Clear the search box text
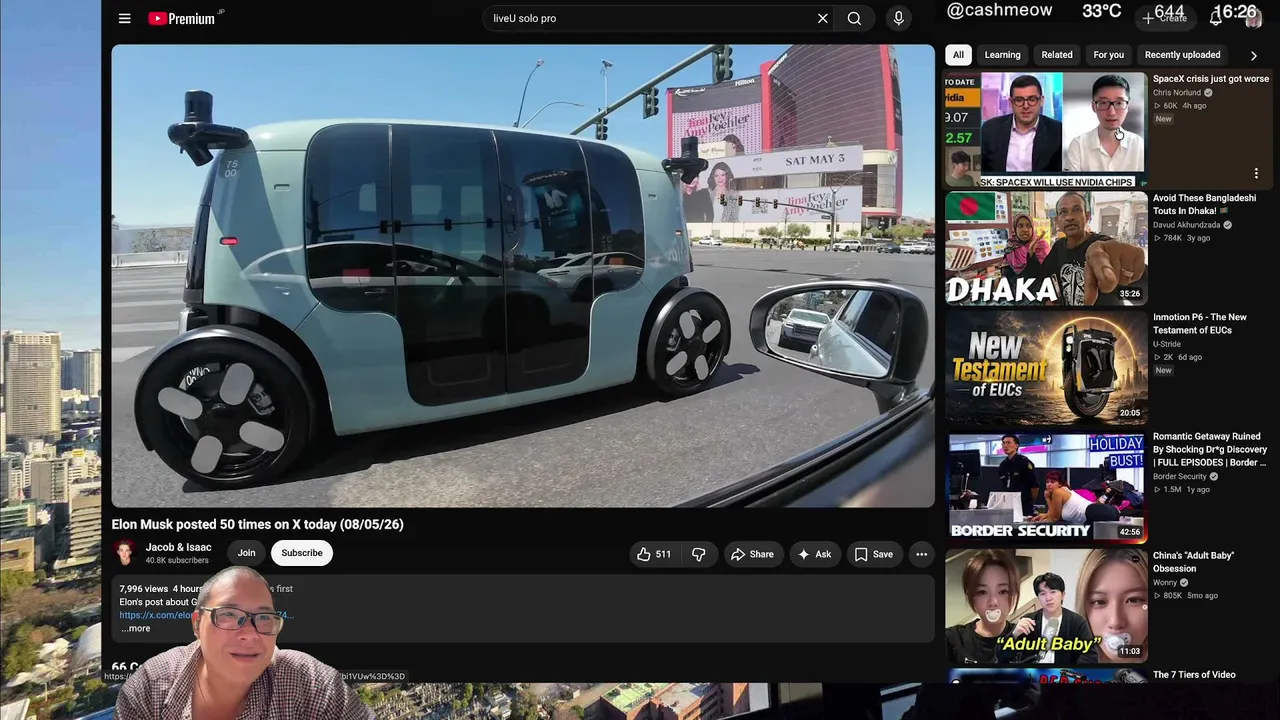Viewport: 1280px width, 720px height. [823, 18]
